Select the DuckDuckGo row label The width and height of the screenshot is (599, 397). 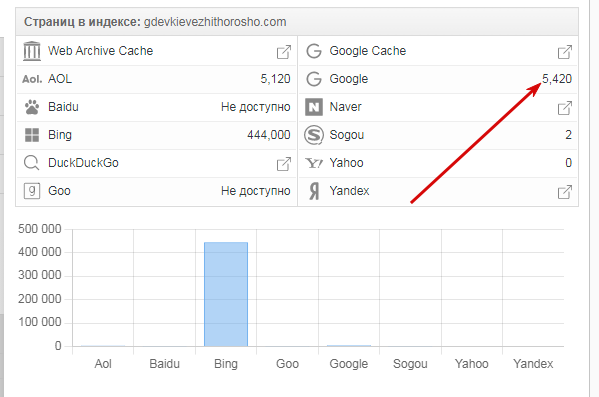click(x=83, y=163)
